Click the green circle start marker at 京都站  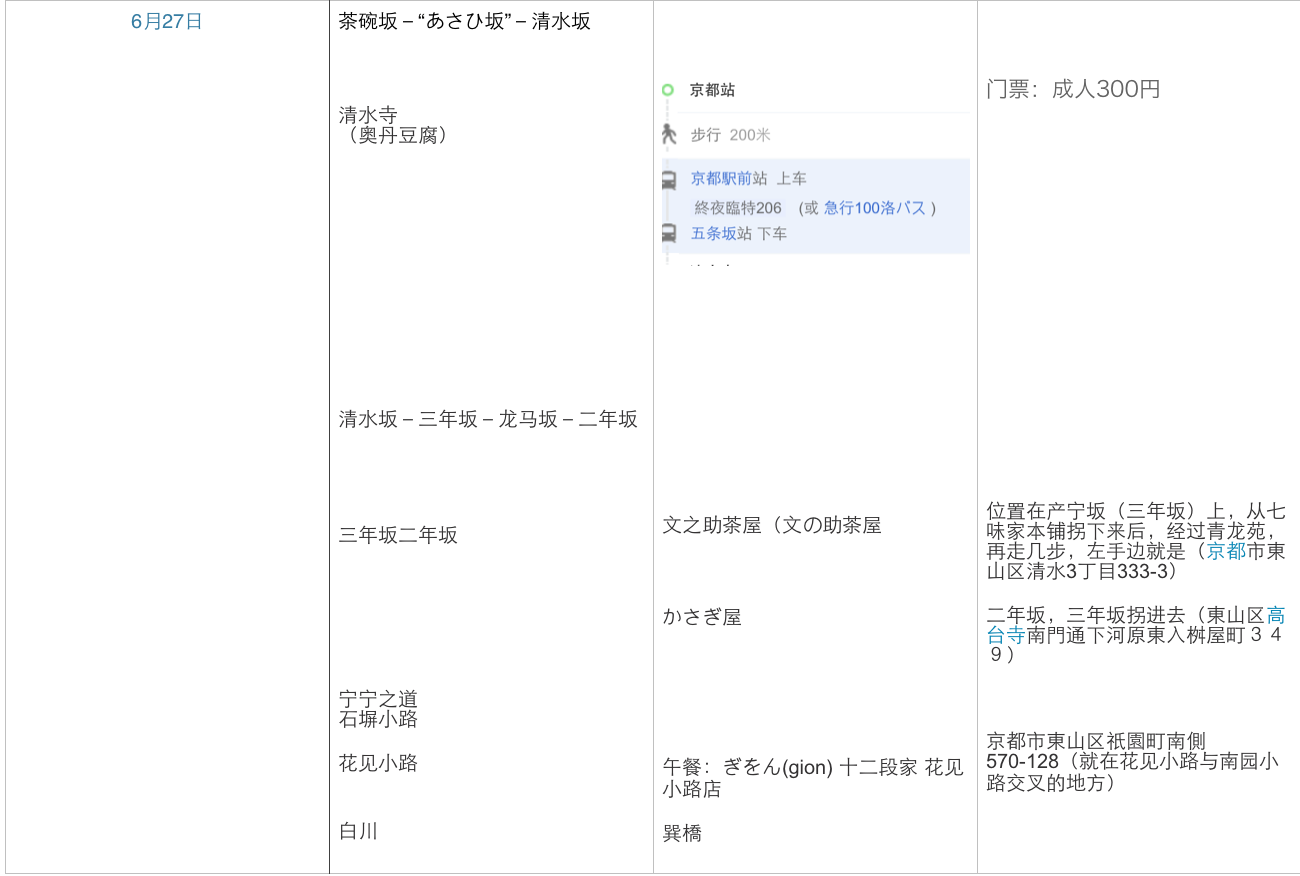click(667, 90)
